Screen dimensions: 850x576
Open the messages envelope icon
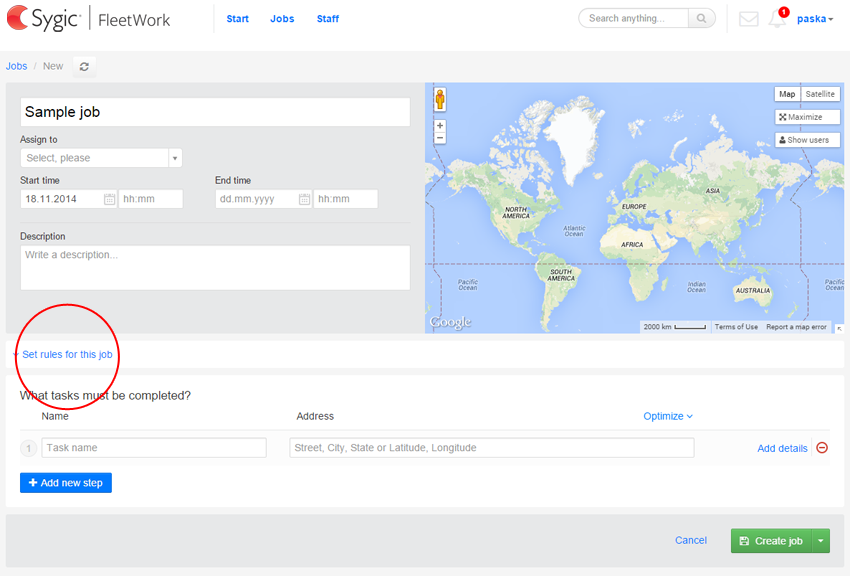tap(749, 19)
